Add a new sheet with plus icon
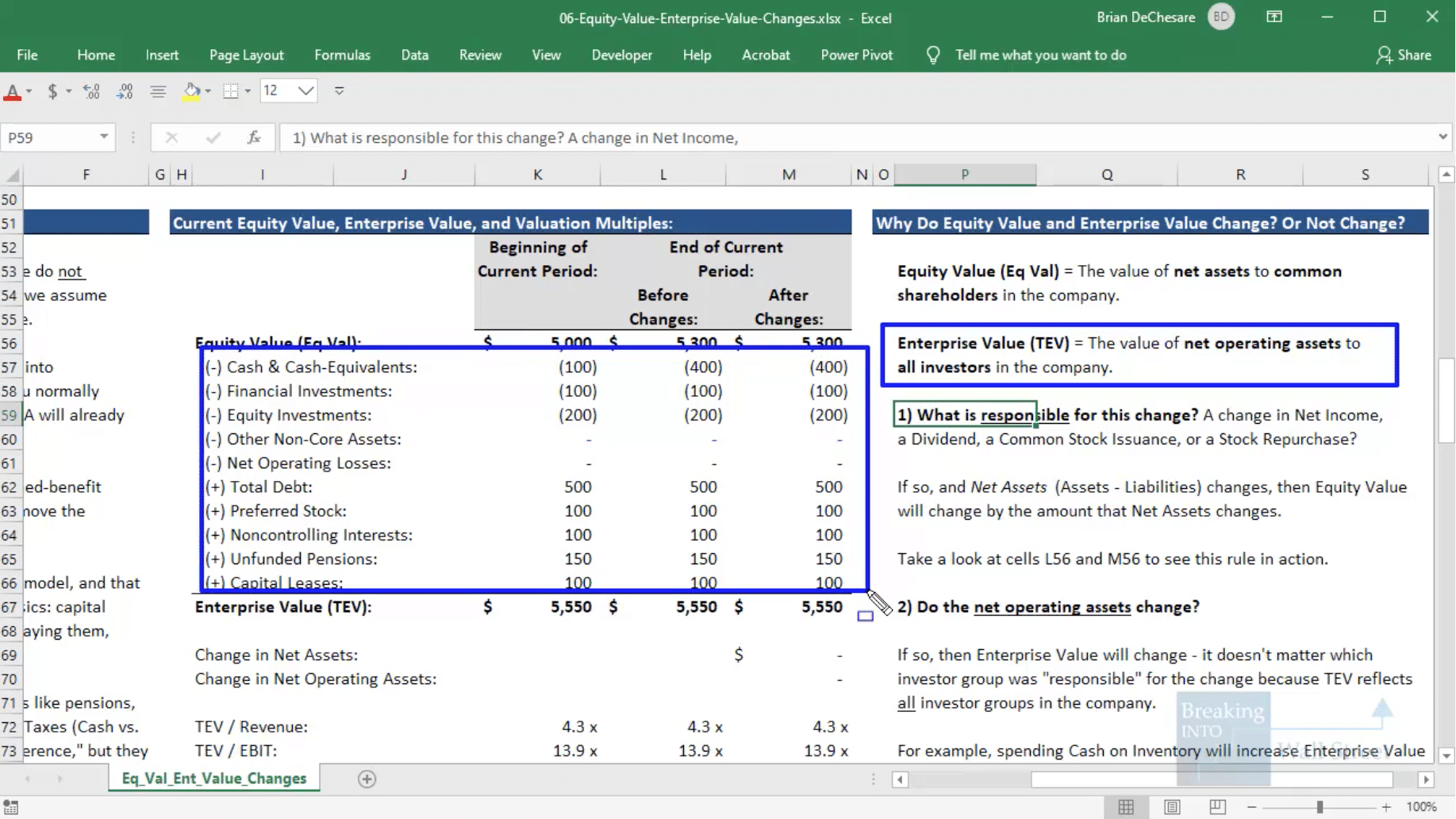 point(367,779)
